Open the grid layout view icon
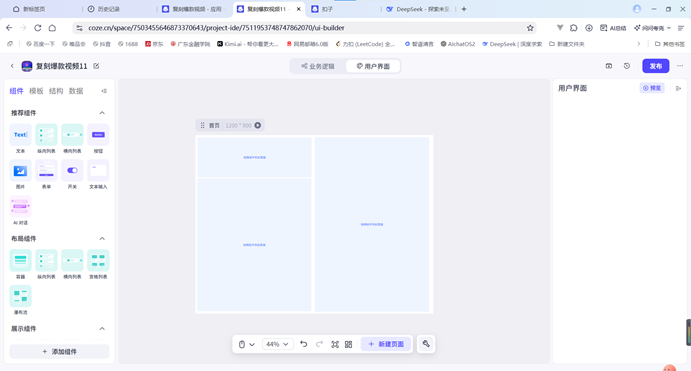This screenshot has width=691, height=371. 349,344
